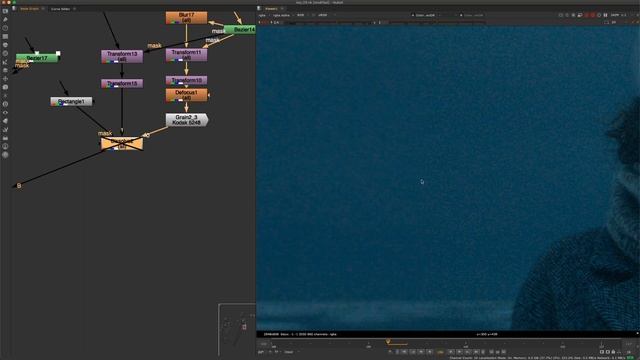Close the Viewer1 tab
640x360 pixels.
click(x=282, y=9)
